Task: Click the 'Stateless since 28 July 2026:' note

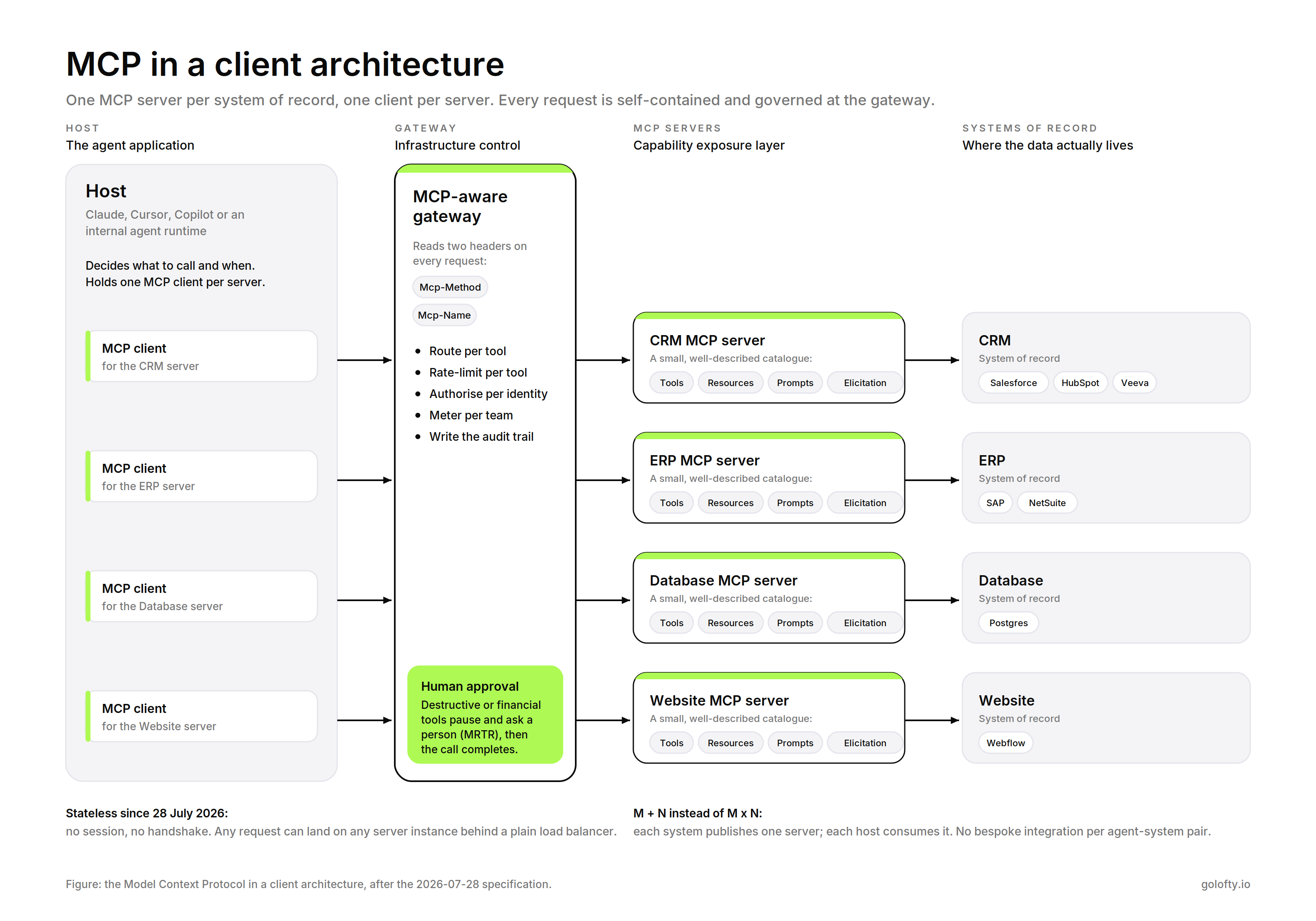Action: (x=147, y=813)
